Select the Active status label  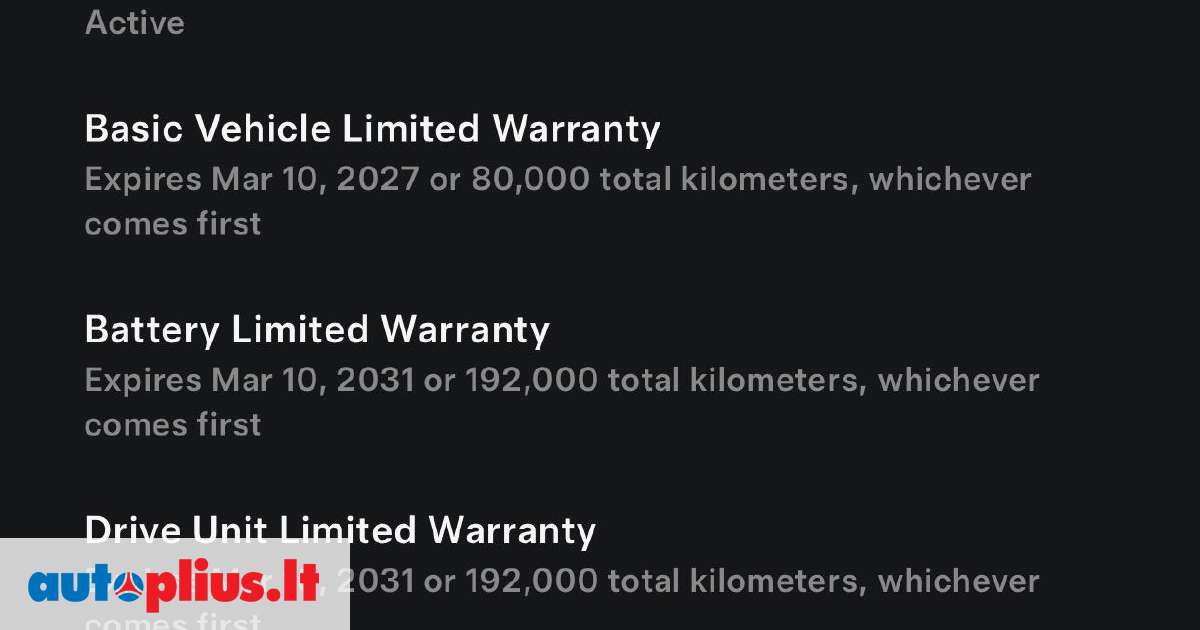coord(135,23)
